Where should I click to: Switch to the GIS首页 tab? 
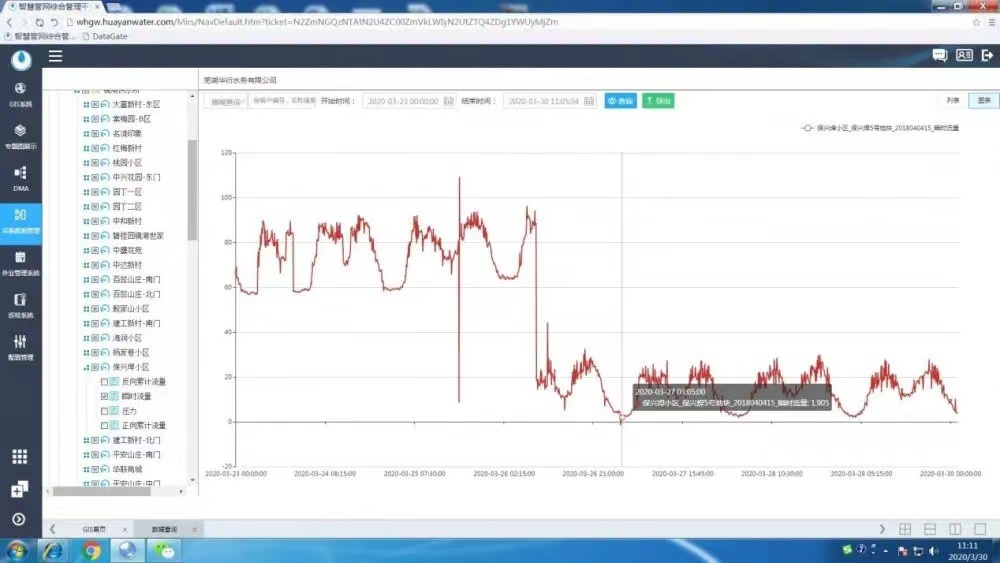tap(93, 528)
